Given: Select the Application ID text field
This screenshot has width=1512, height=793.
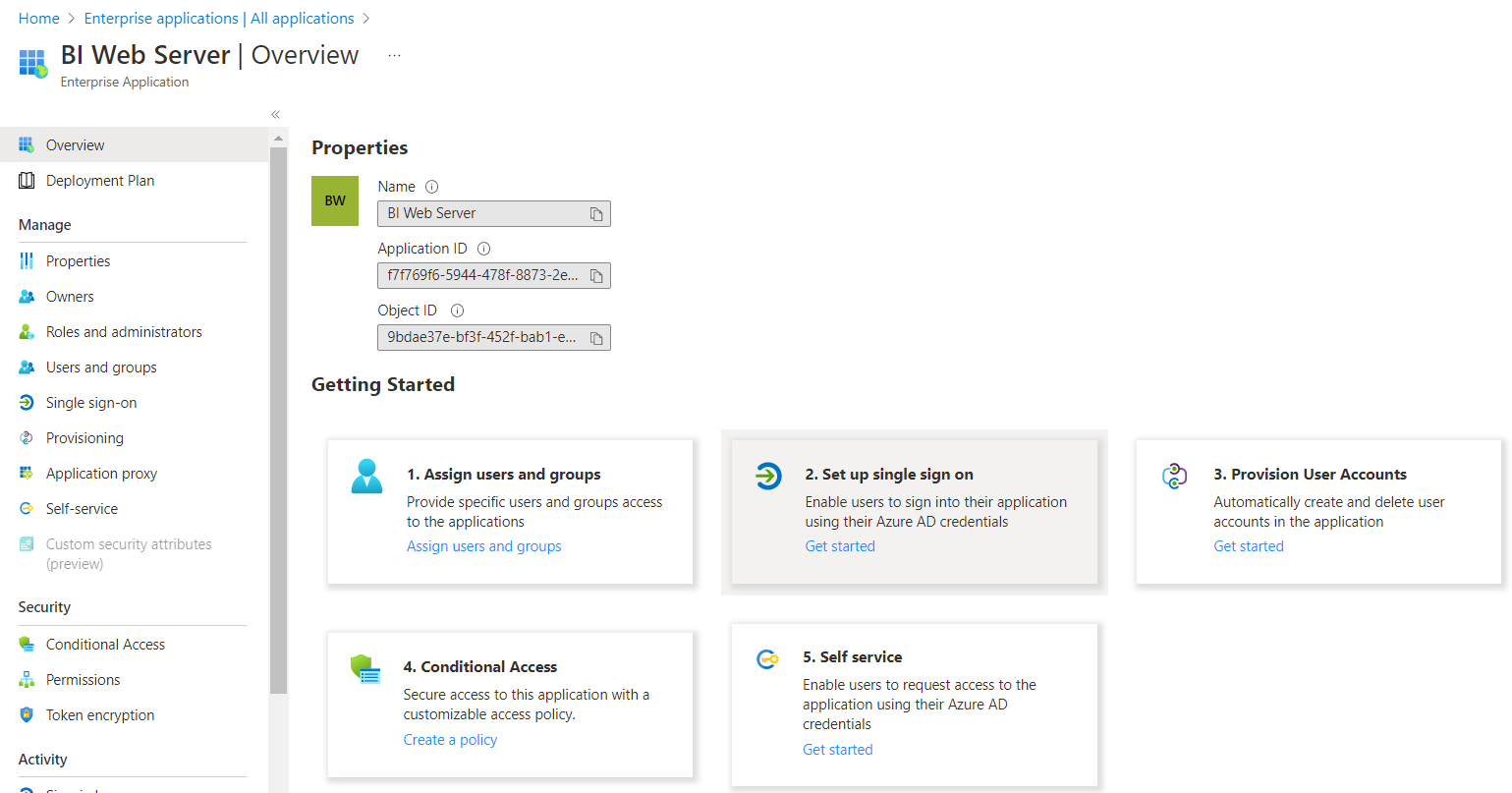Looking at the screenshot, I should (481, 276).
